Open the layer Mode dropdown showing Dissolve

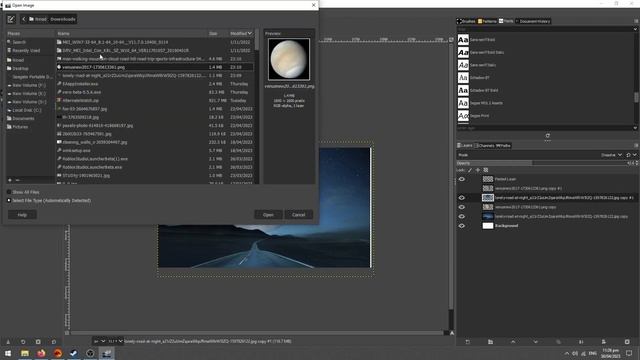tap(611, 155)
